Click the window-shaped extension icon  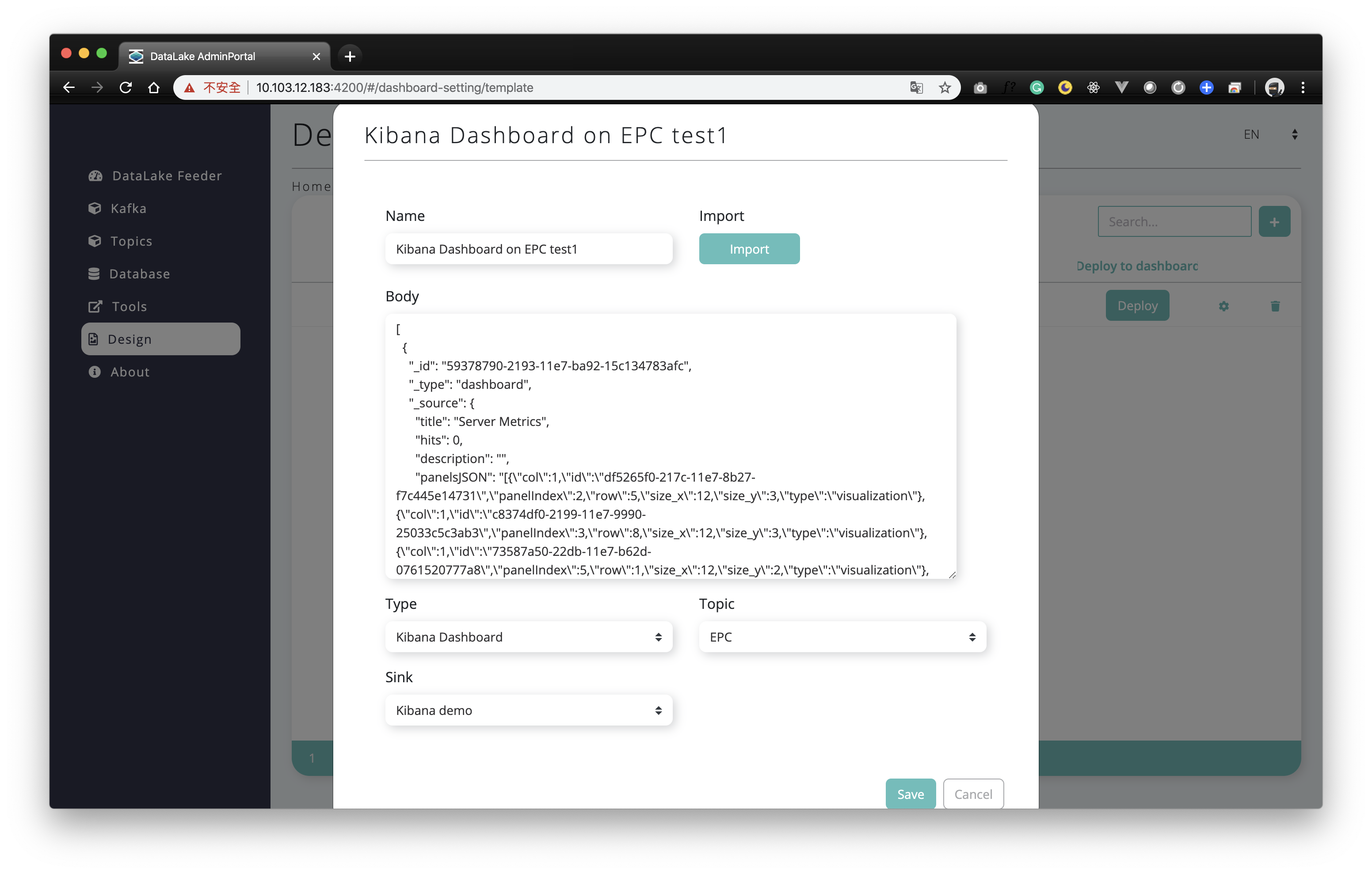coord(1235,87)
